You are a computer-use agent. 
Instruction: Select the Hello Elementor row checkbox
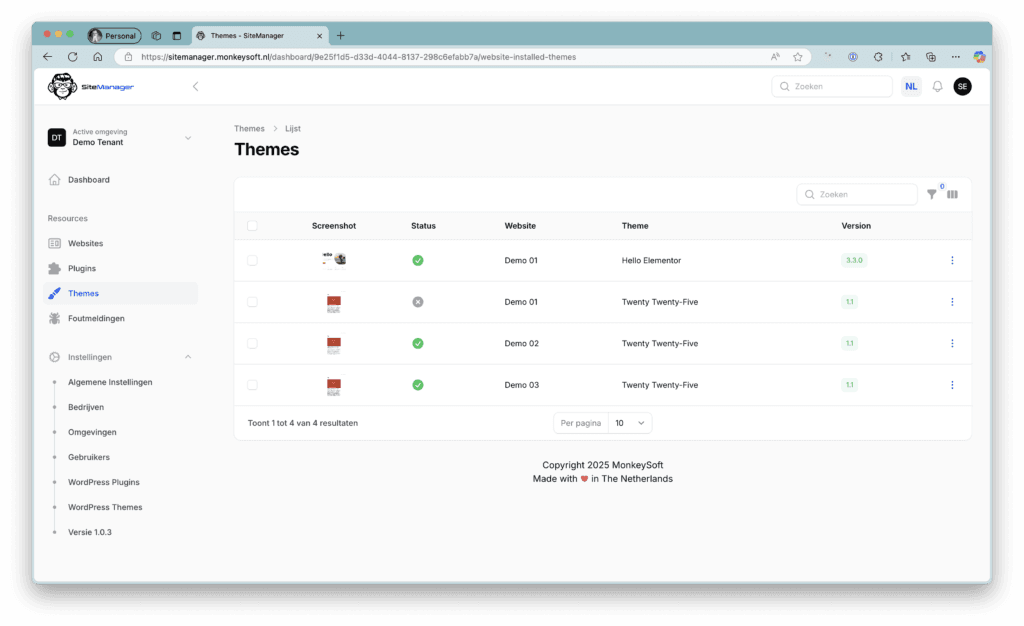(252, 261)
